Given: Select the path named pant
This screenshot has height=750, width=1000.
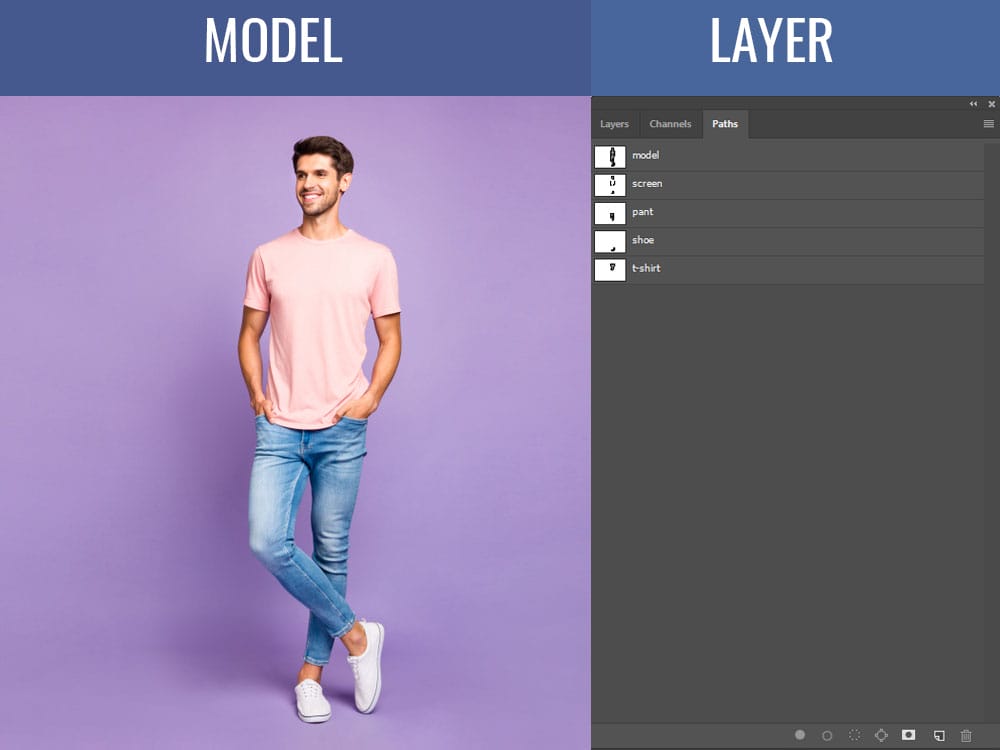Looking at the screenshot, I should pos(788,213).
